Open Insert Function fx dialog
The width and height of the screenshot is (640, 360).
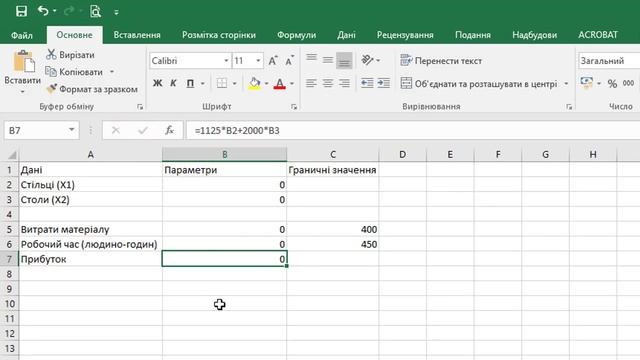169,131
